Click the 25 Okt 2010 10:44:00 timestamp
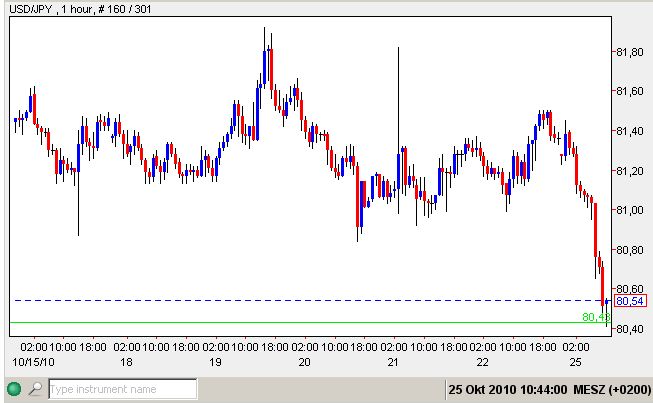 (x=508, y=390)
